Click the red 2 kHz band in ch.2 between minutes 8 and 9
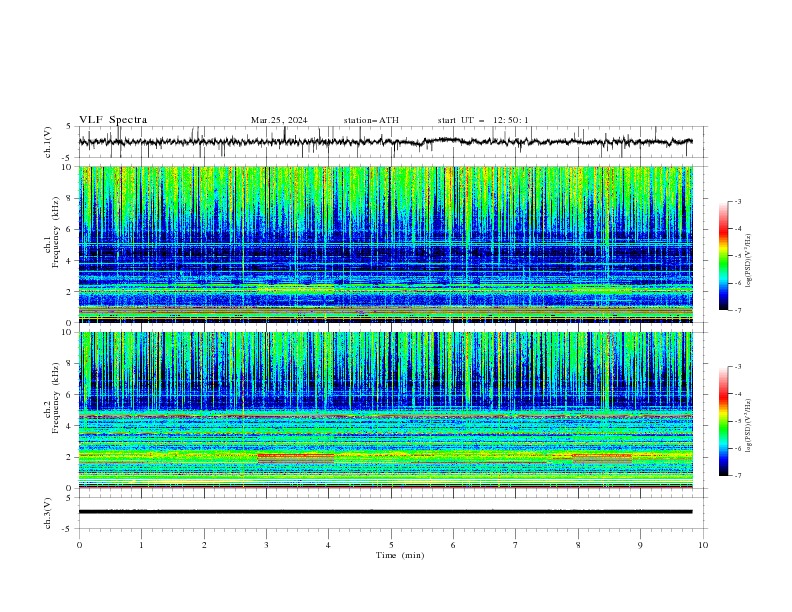 (x=602, y=457)
